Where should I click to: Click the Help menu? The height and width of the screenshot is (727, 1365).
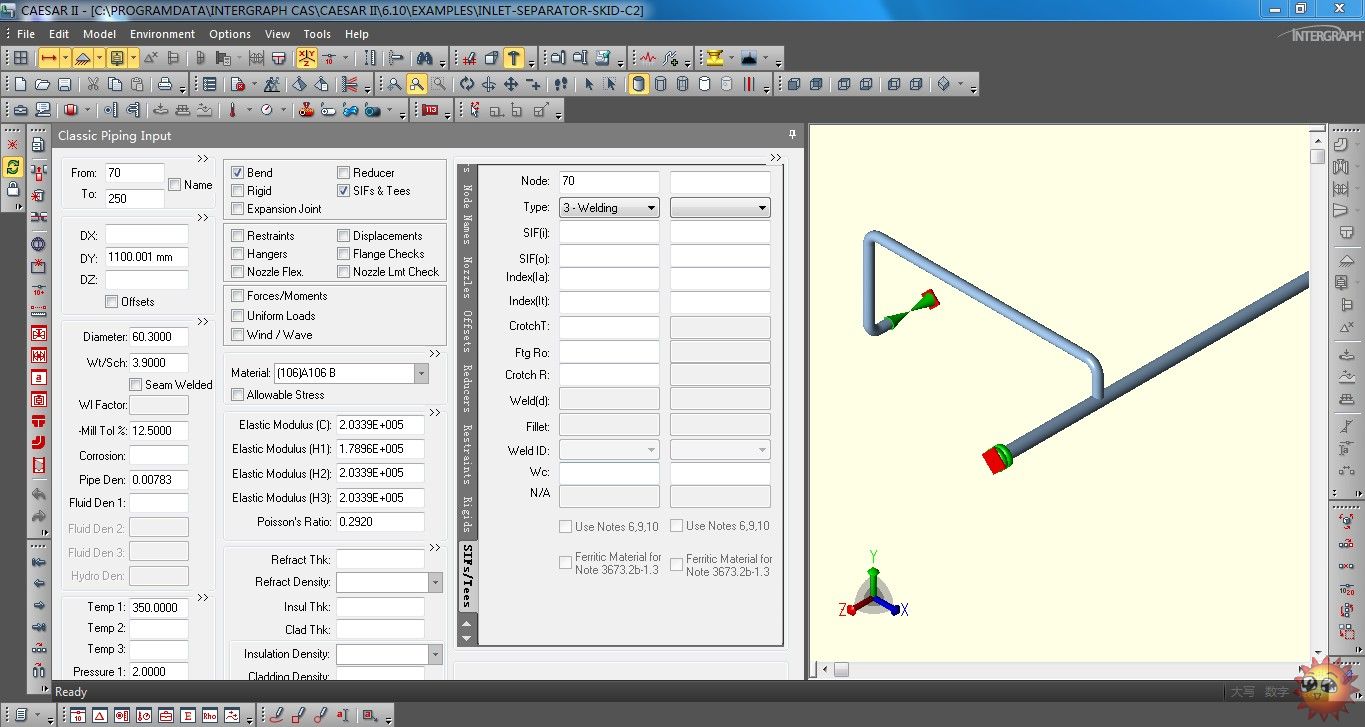(357, 34)
